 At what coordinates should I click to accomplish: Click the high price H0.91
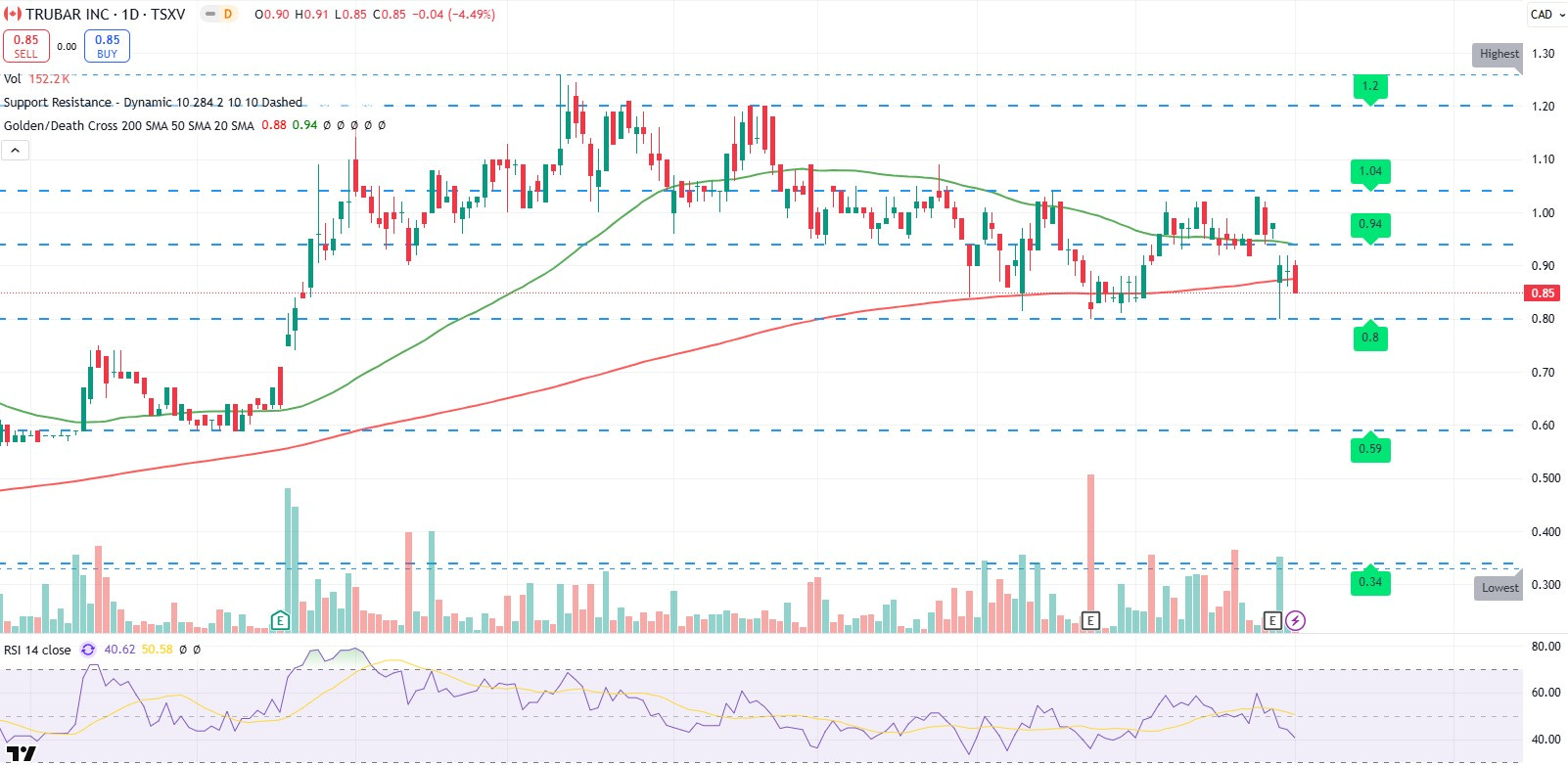tap(311, 15)
